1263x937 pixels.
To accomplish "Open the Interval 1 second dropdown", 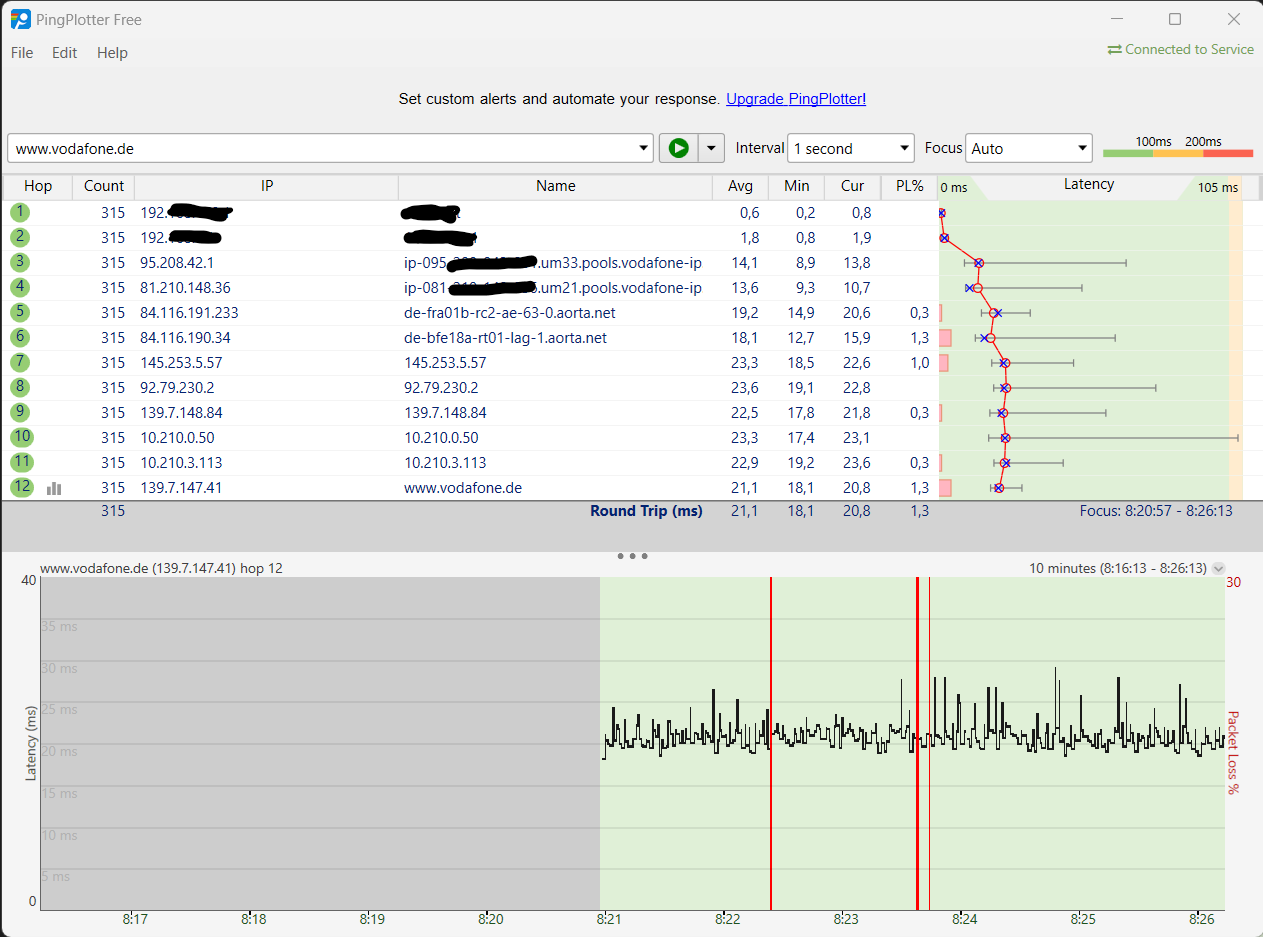I will coord(851,148).
